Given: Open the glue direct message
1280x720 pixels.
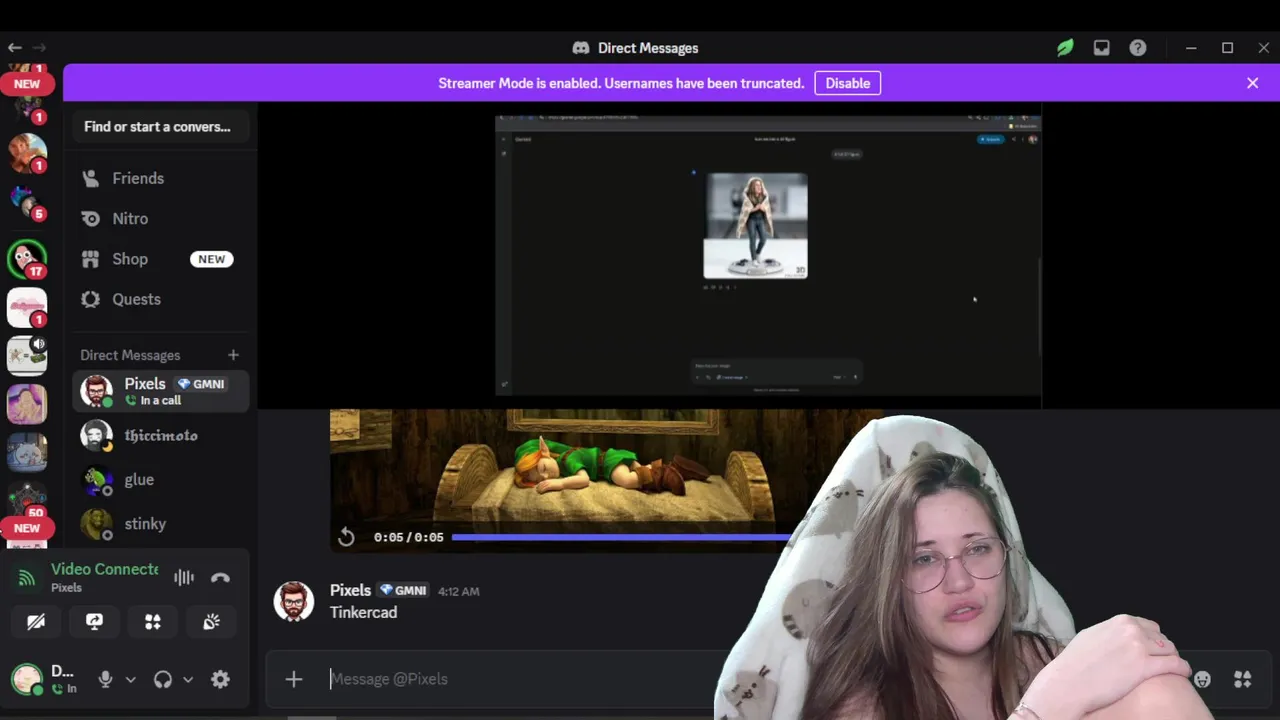Looking at the screenshot, I should pyautogui.click(x=160, y=480).
